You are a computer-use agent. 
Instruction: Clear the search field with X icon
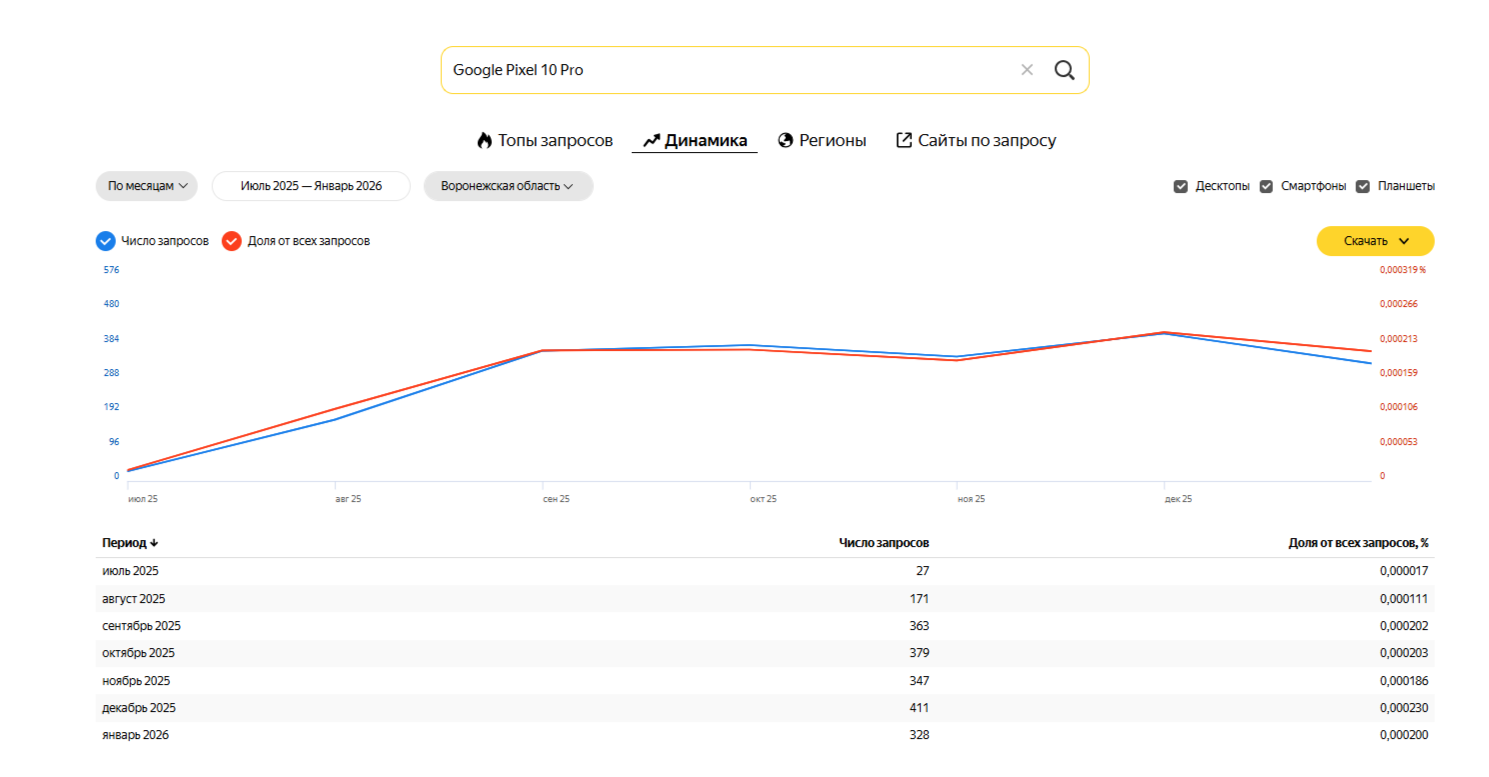coord(1026,70)
